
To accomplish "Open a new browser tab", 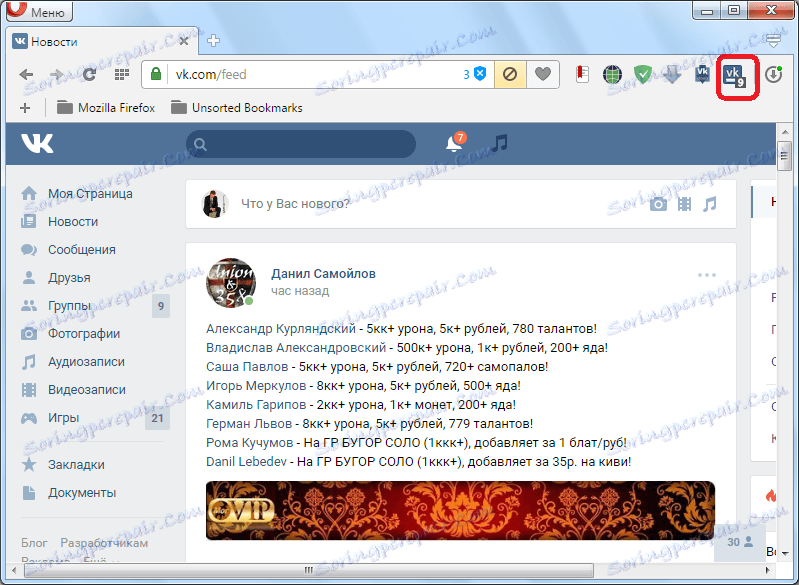I will click(x=214, y=41).
